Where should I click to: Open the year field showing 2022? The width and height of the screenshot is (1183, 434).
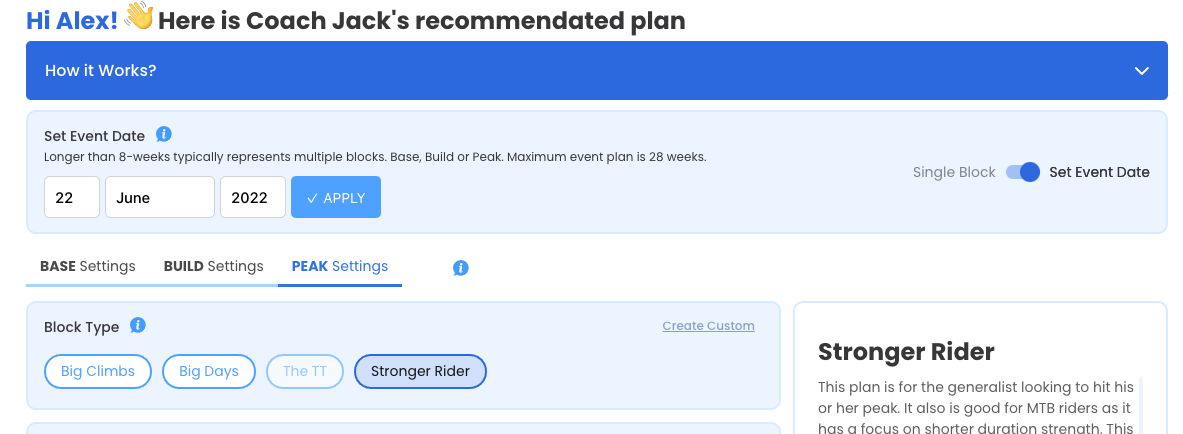(253, 197)
